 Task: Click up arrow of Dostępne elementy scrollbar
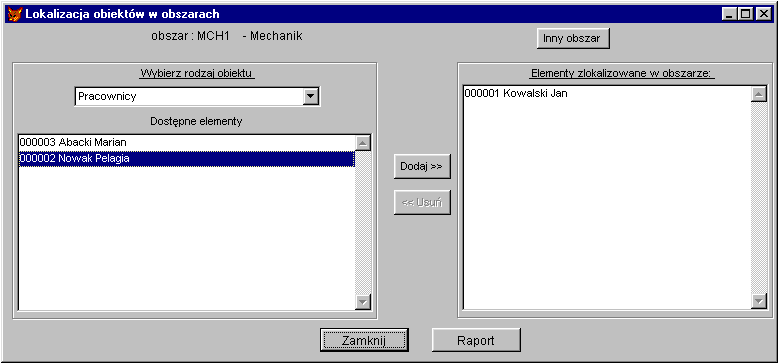(364, 143)
